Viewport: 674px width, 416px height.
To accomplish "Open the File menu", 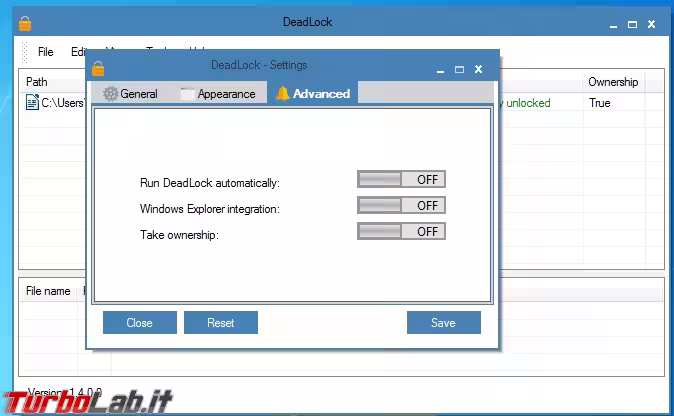I will pyautogui.click(x=45, y=52).
